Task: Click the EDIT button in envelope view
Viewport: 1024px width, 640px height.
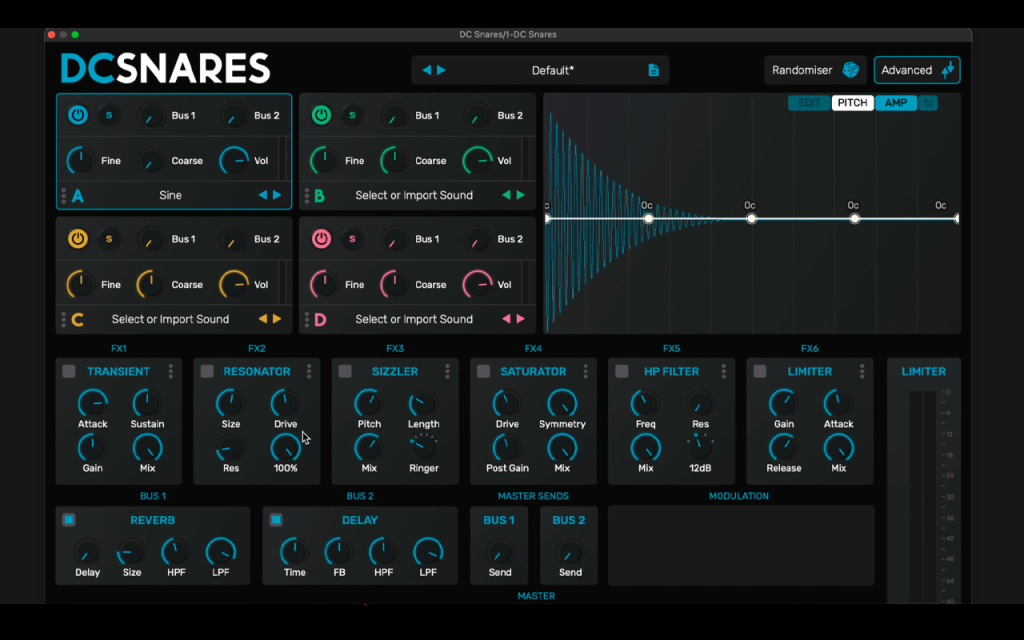Action: coord(808,103)
